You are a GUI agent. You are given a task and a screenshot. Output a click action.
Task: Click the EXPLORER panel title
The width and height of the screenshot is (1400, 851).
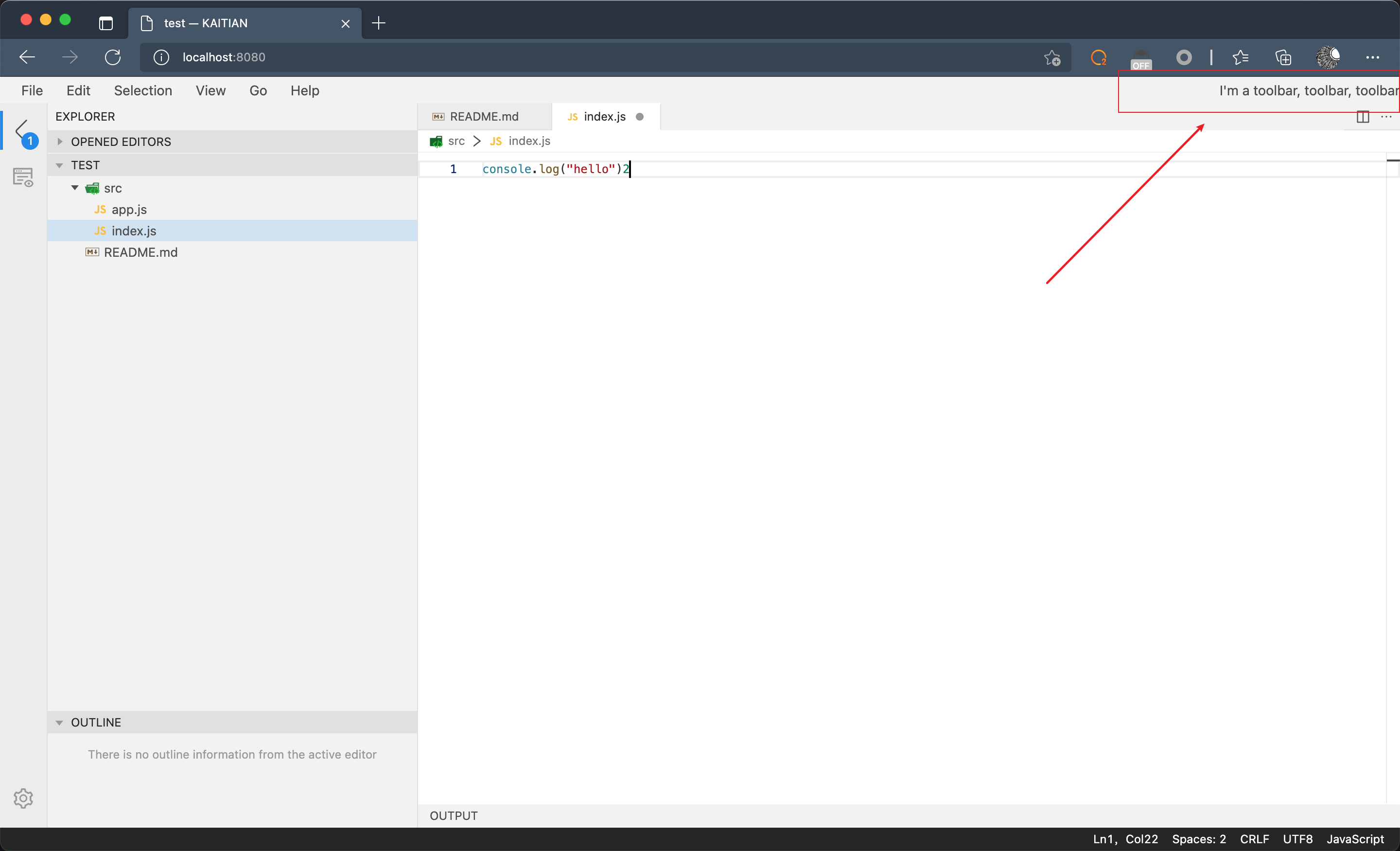point(85,117)
